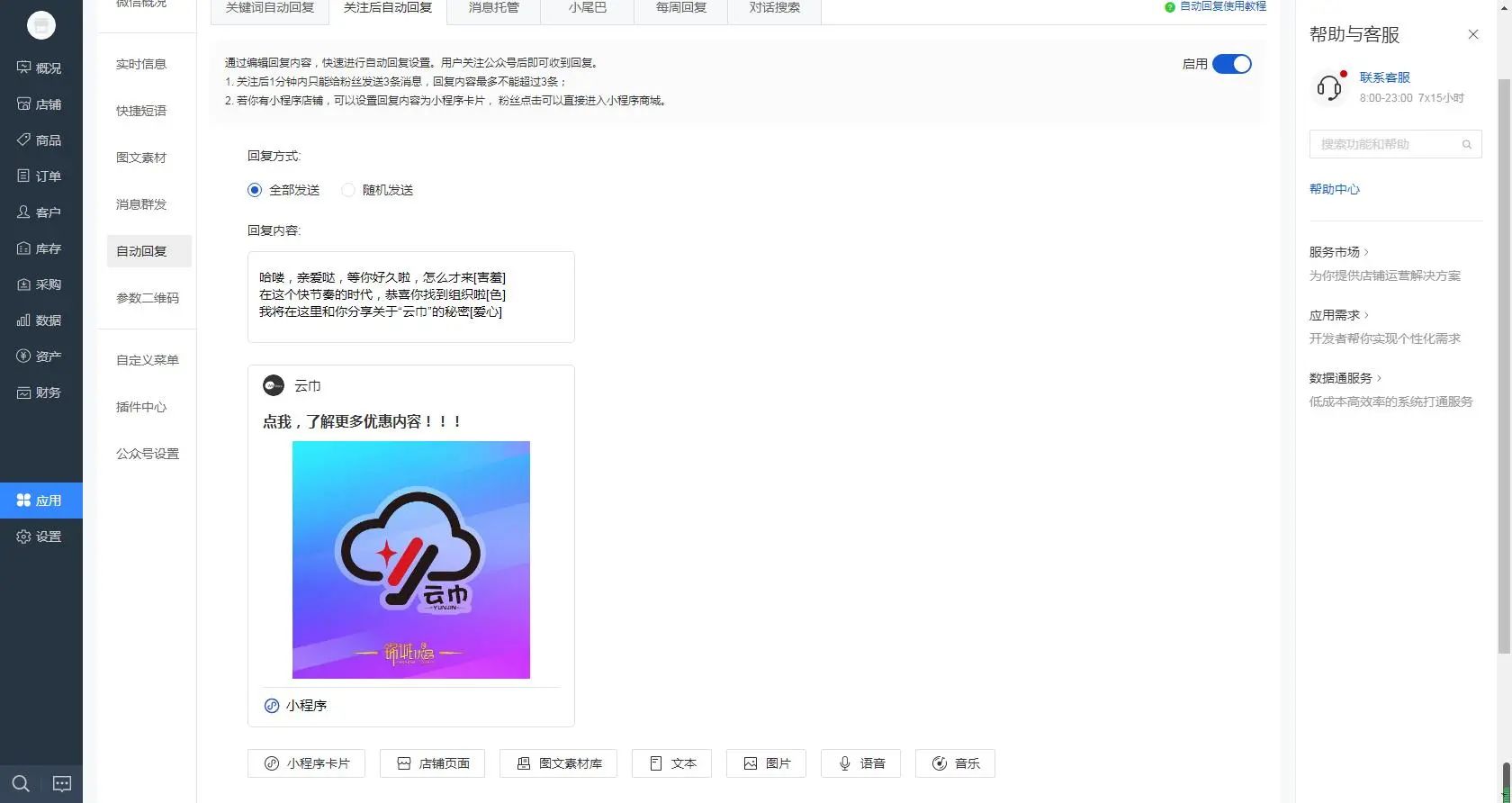Add a 图片 image reply
The image size is (1512, 803).
coord(766,762)
